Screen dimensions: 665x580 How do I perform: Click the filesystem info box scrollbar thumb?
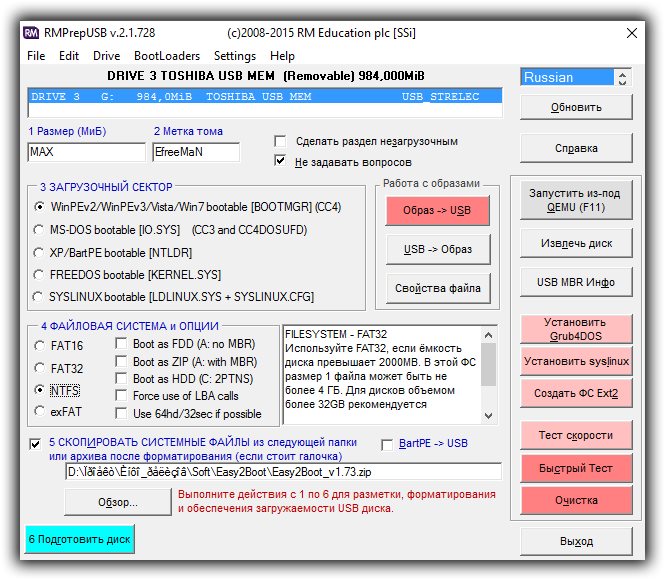489,365
